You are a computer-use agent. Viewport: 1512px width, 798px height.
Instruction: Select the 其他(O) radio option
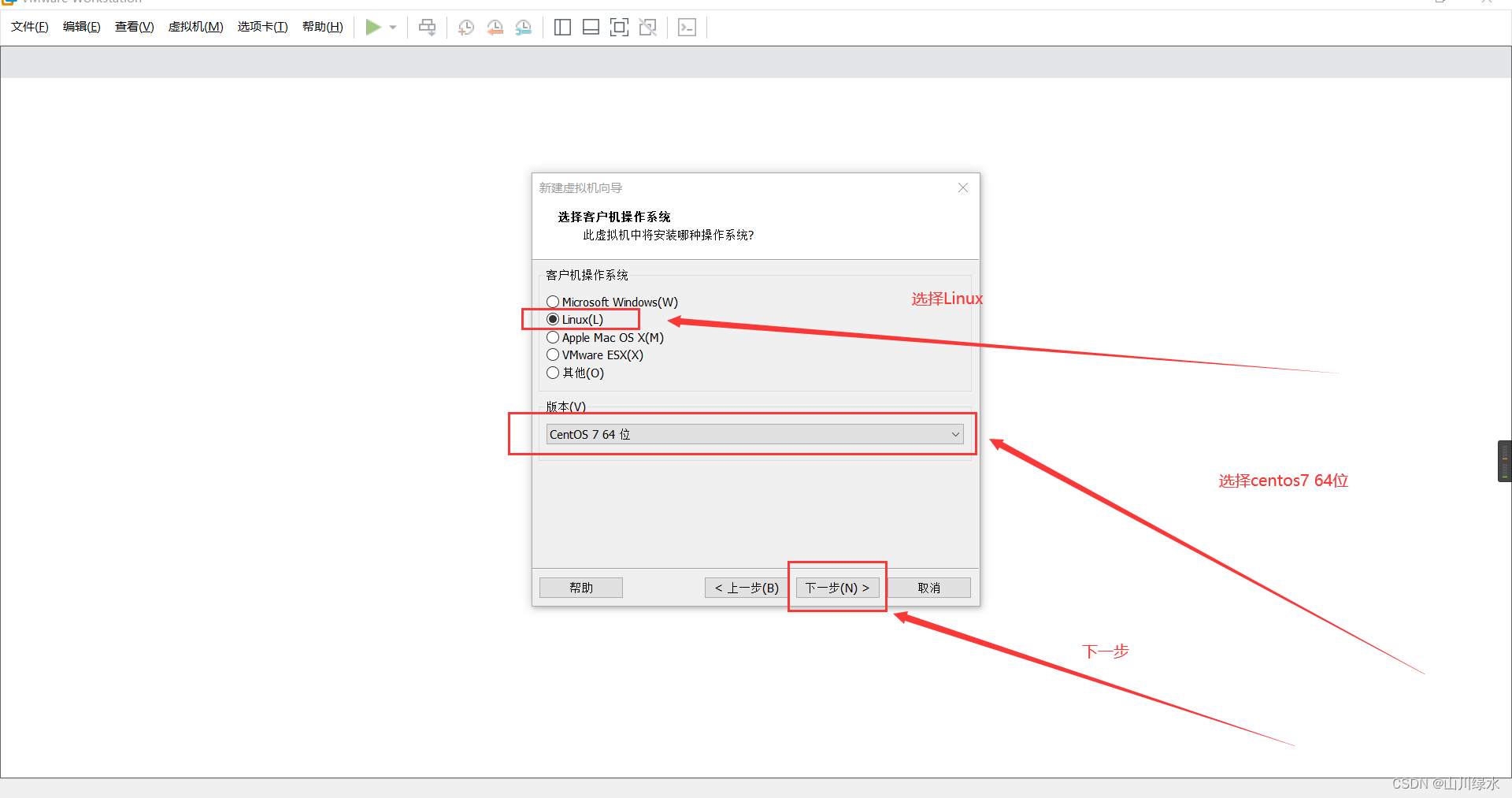point(575,373)
